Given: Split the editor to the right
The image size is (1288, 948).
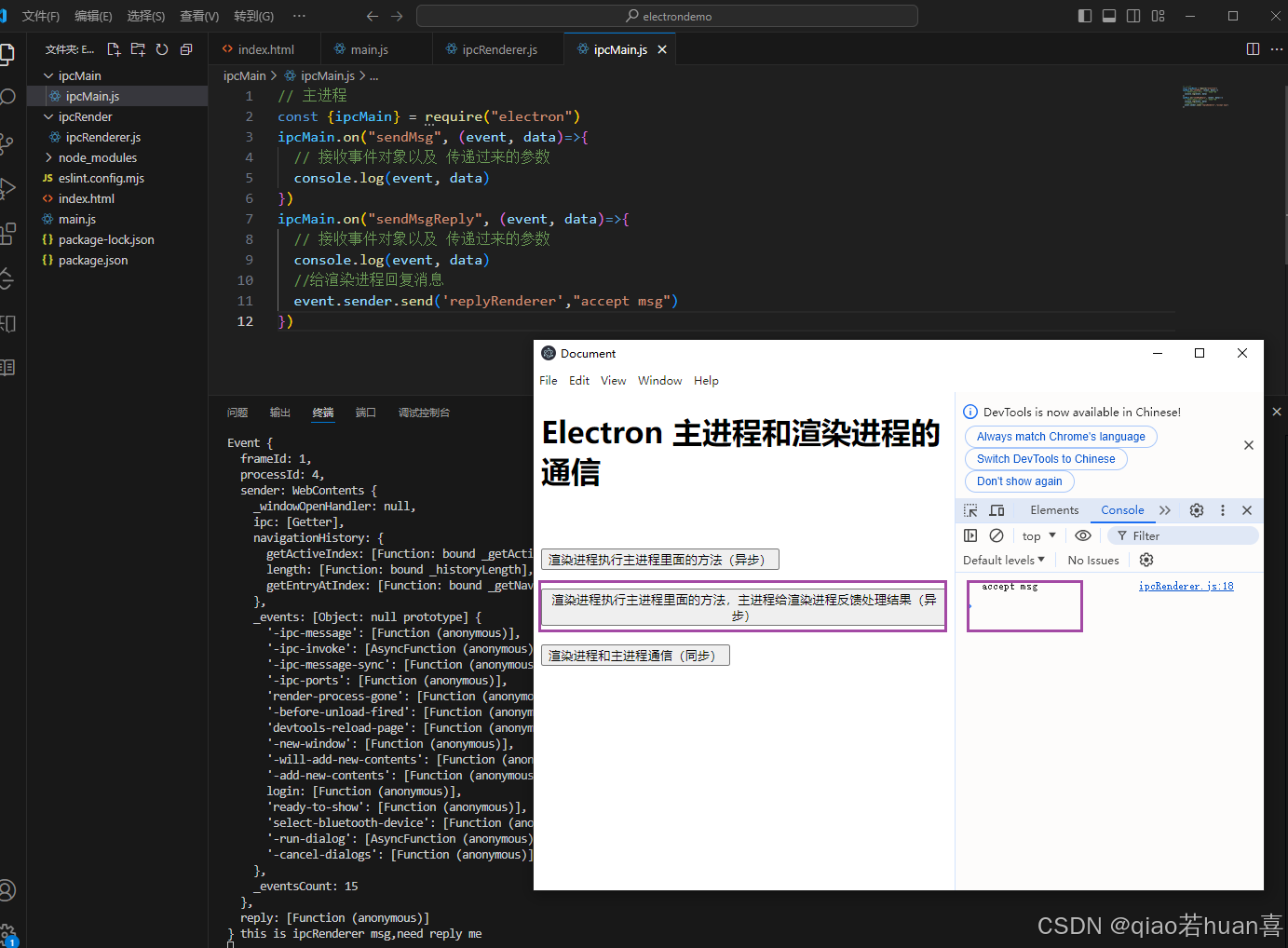Looking at the screenshot, I should click(1253, 49).
